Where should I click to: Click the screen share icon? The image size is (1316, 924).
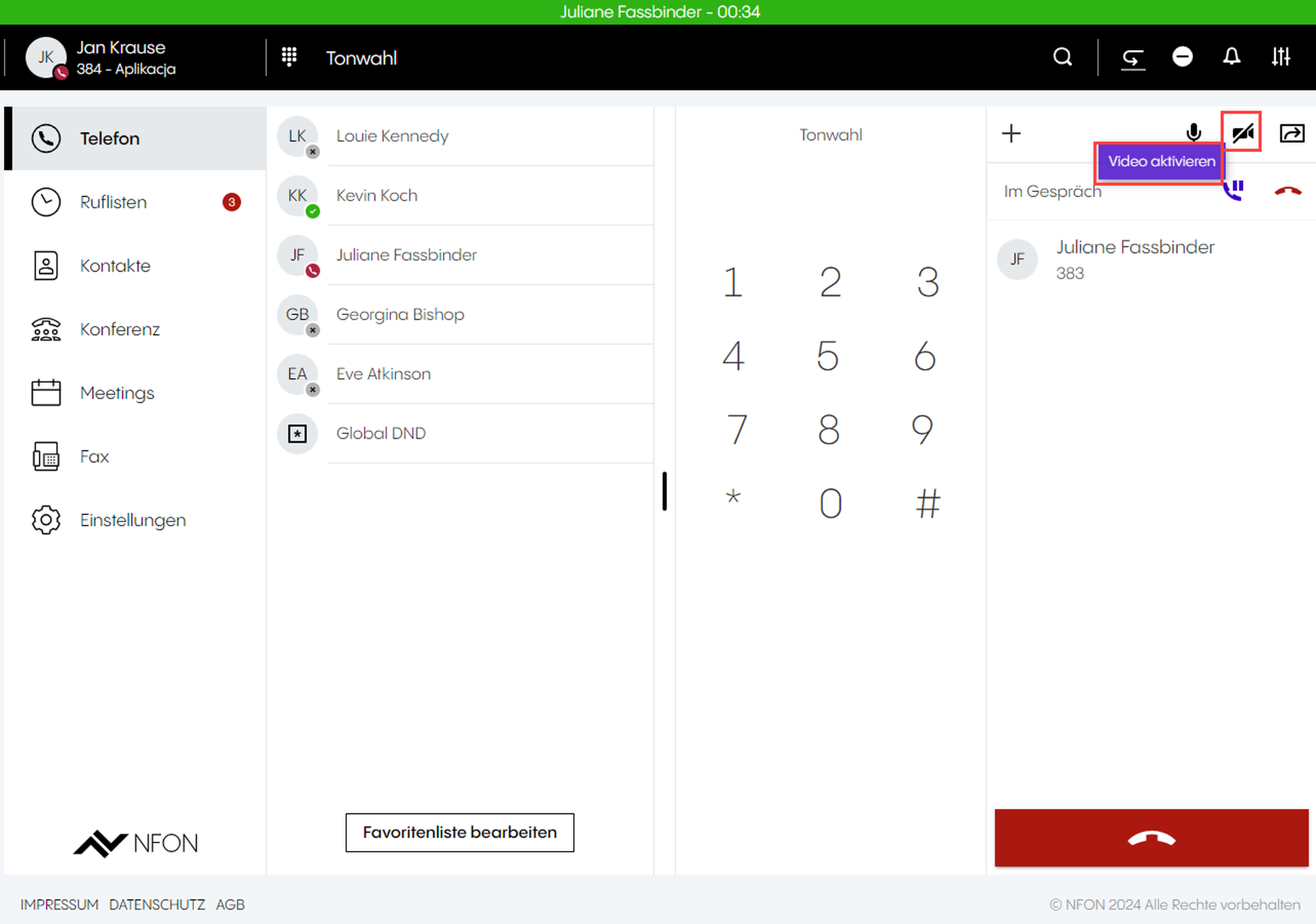tap(1292, 134)
